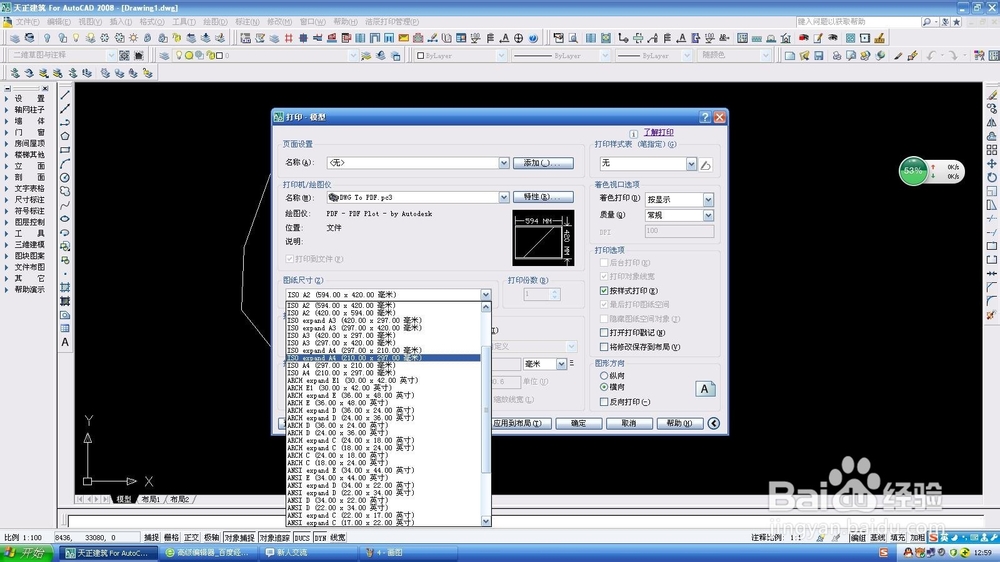Select the 纵向 orientation radio button
The height and width of the screenshot is (562, 1000).
[604, 376]
